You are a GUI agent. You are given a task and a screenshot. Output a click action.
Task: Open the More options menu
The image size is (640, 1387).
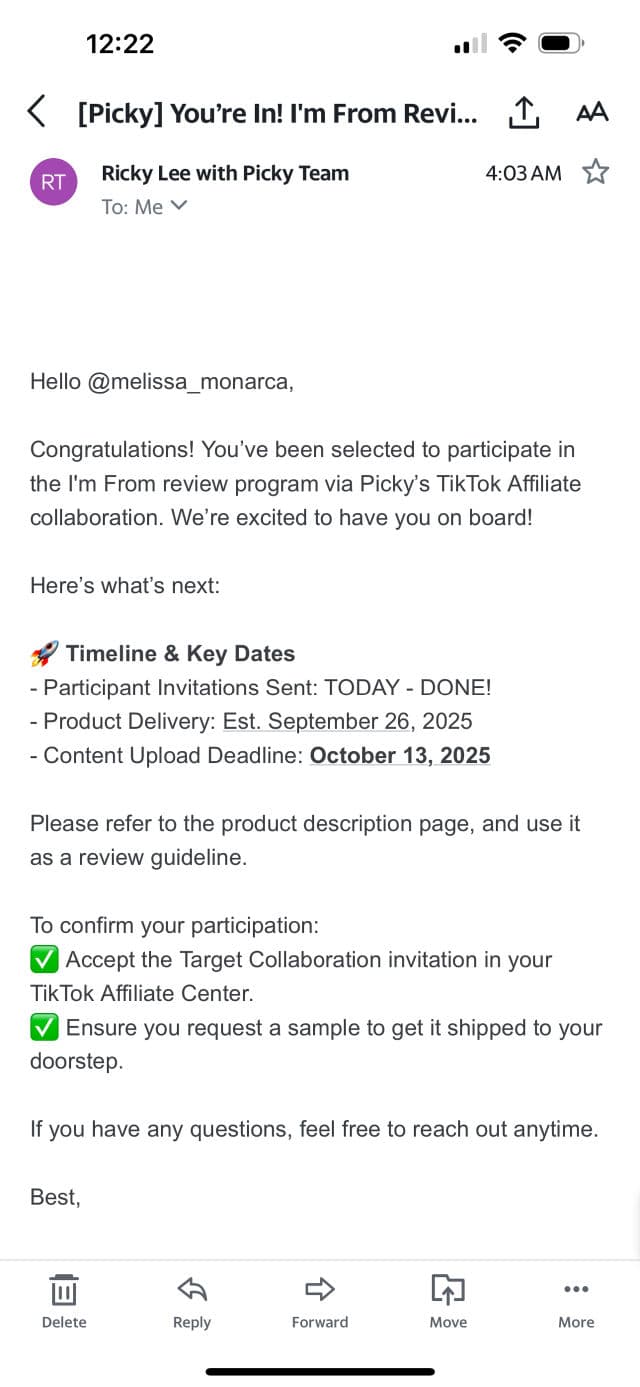pyautogui.click(x=576, y=1301)
